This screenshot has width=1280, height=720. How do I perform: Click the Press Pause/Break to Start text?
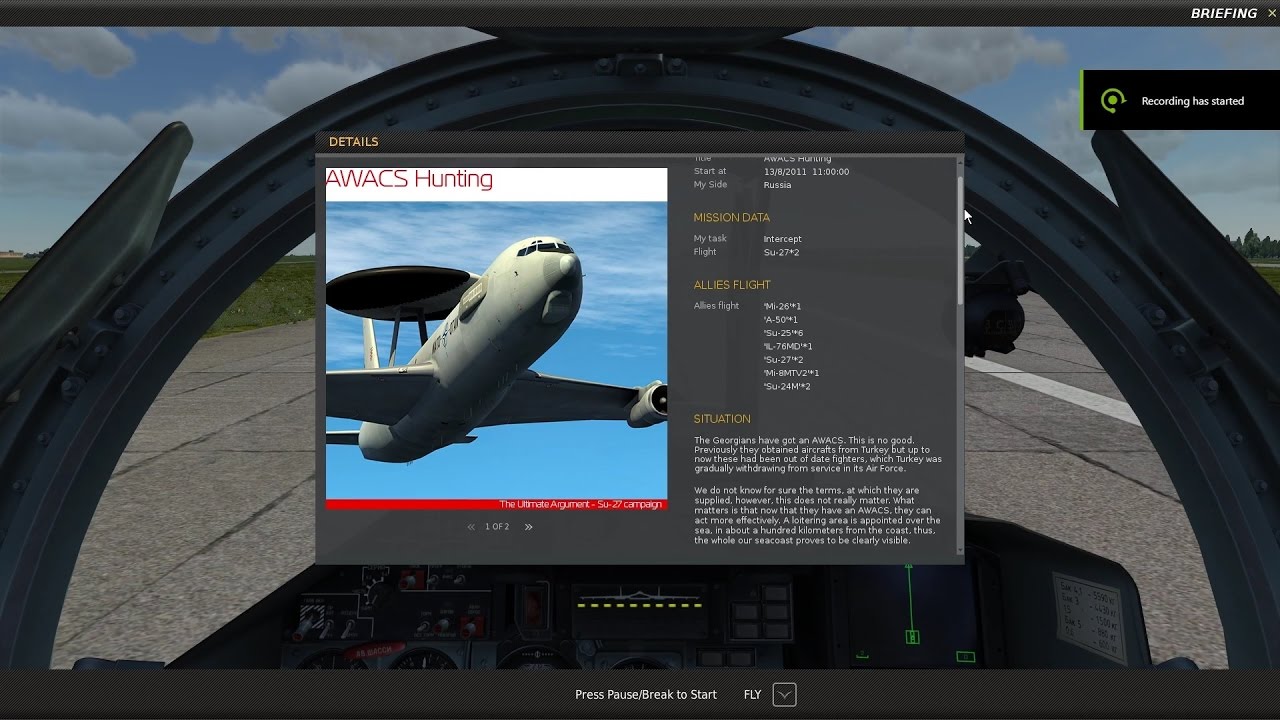coord(646,694)
